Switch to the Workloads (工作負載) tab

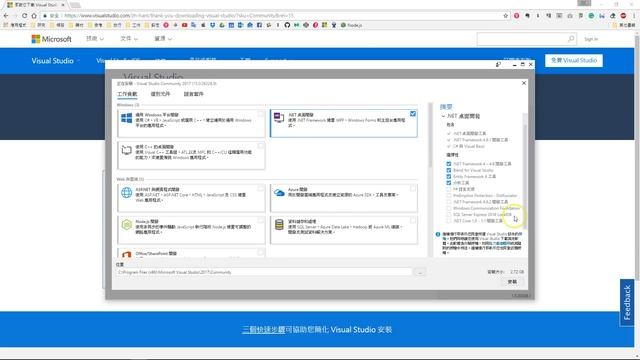127,94
